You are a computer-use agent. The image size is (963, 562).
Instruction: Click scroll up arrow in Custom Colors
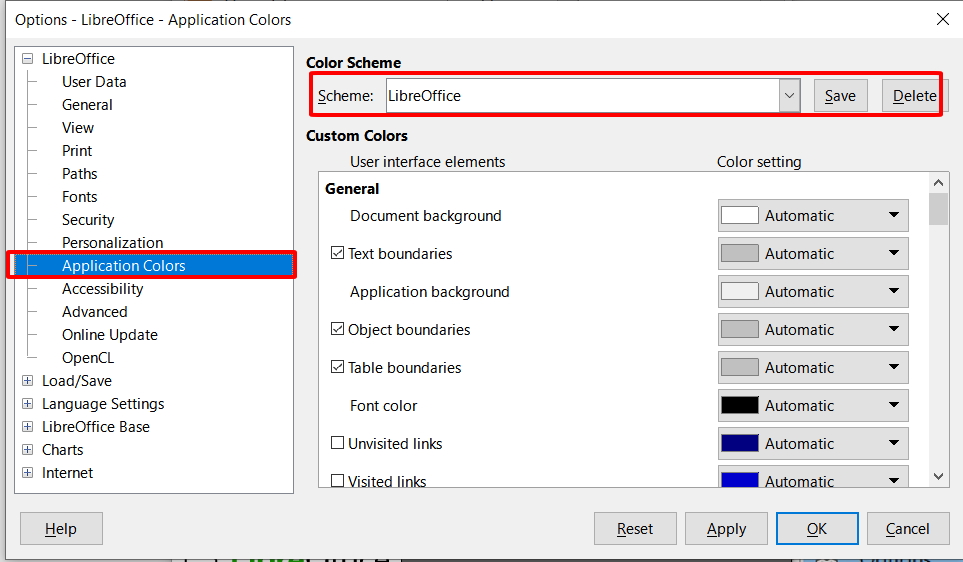[x=938, y=183]
